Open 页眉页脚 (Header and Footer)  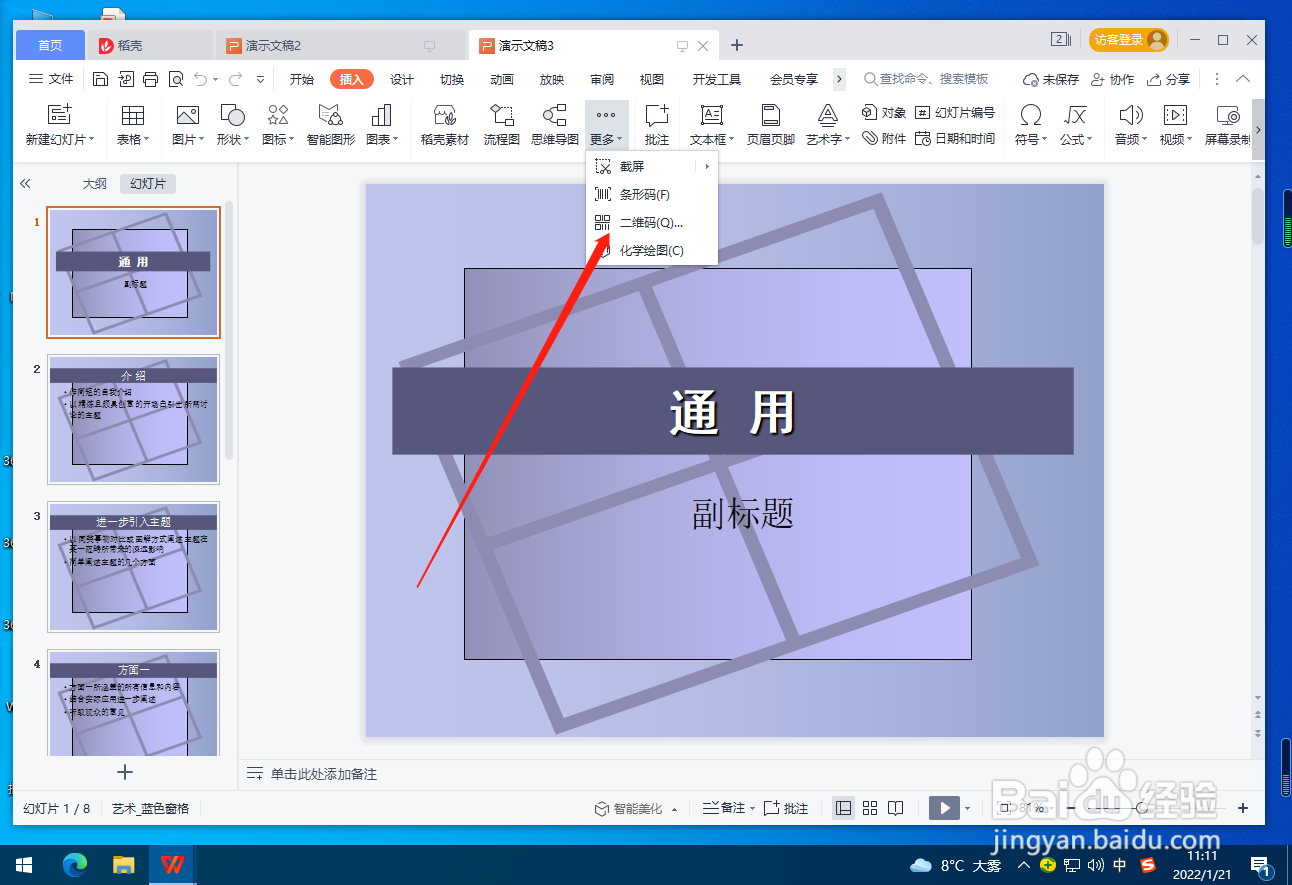click(770, 126)
